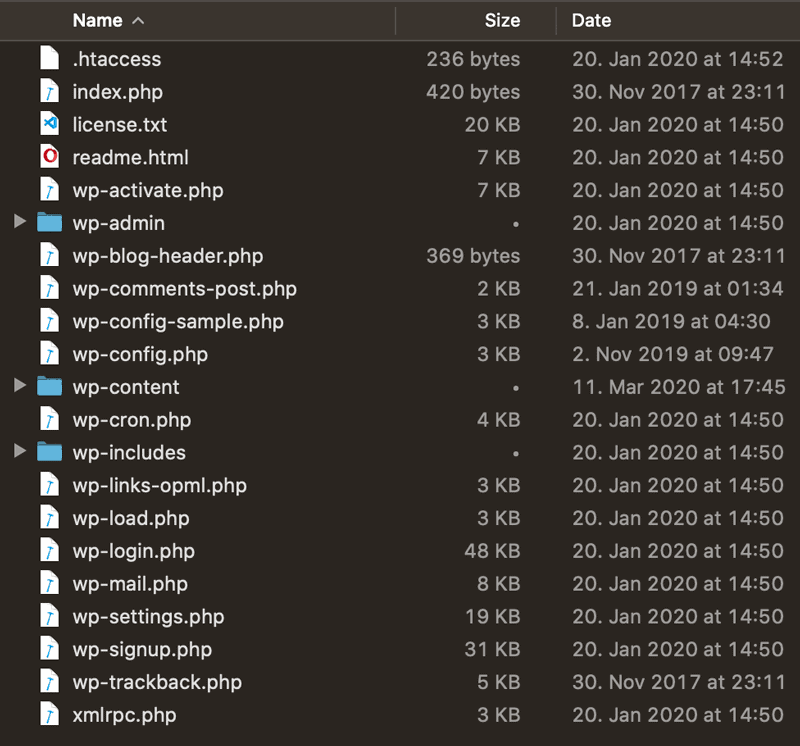Click the wp-content folder icon
800x746 pixels.
click(49, 387)
